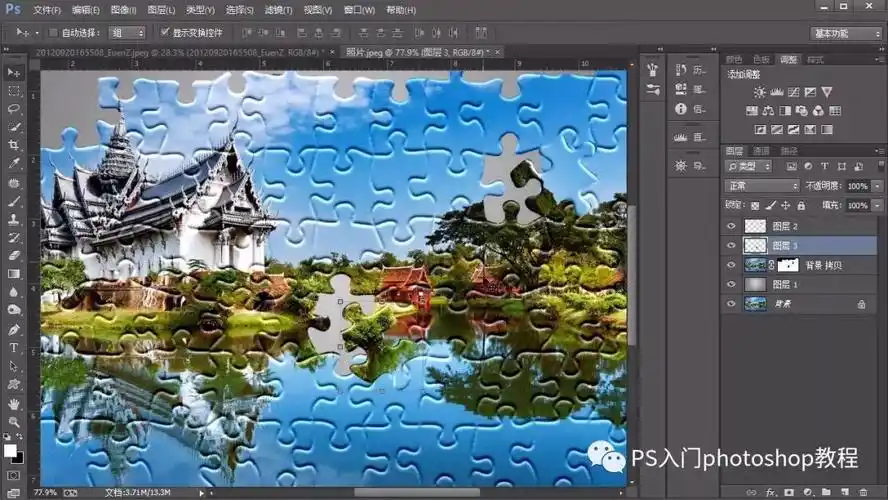Select the Lasso tool

(14, 108)
